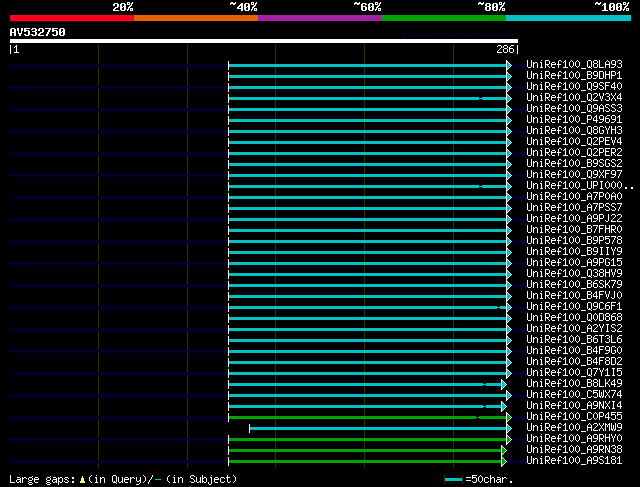This screenshot has width=640, height=487.
Task: Choose the UniRef100_A9PJ22 entry
Action: pos(574,219)
